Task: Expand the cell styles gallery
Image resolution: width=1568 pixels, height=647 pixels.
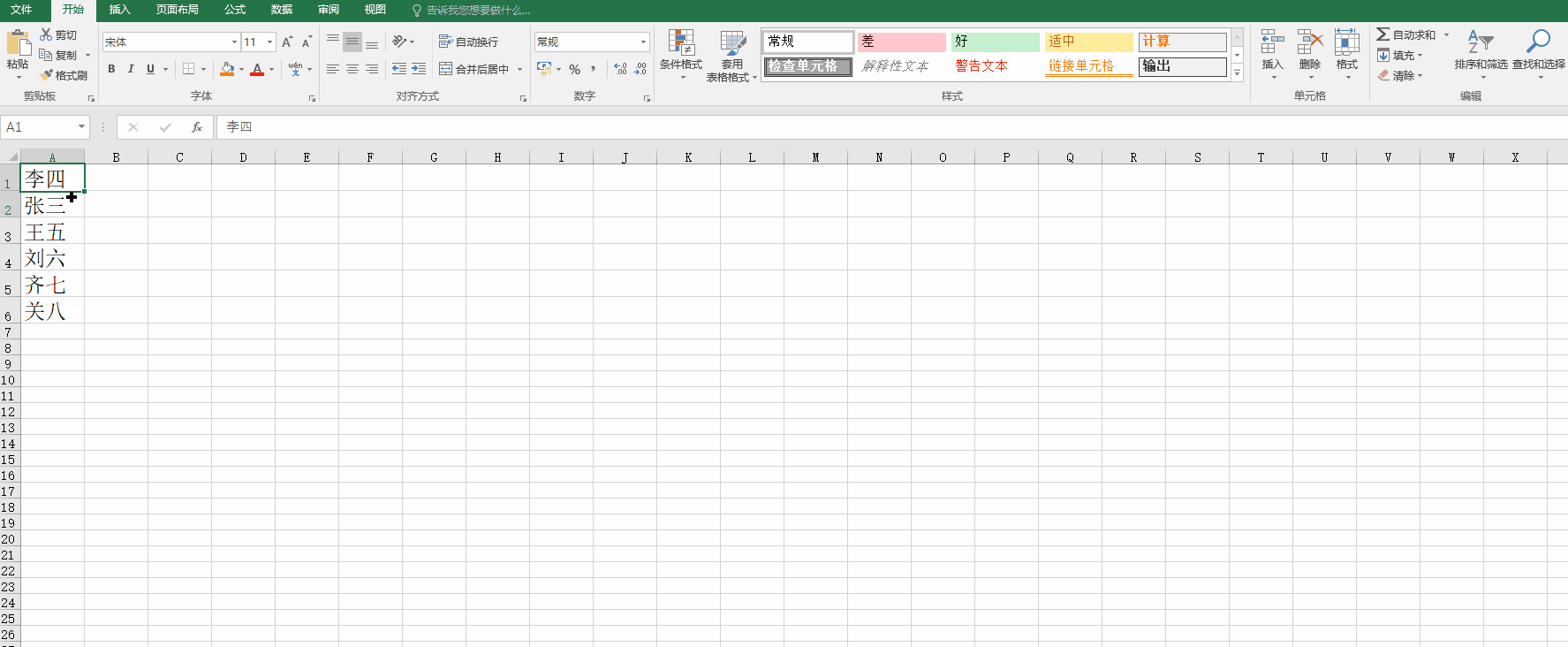Action: [1238, 74]
